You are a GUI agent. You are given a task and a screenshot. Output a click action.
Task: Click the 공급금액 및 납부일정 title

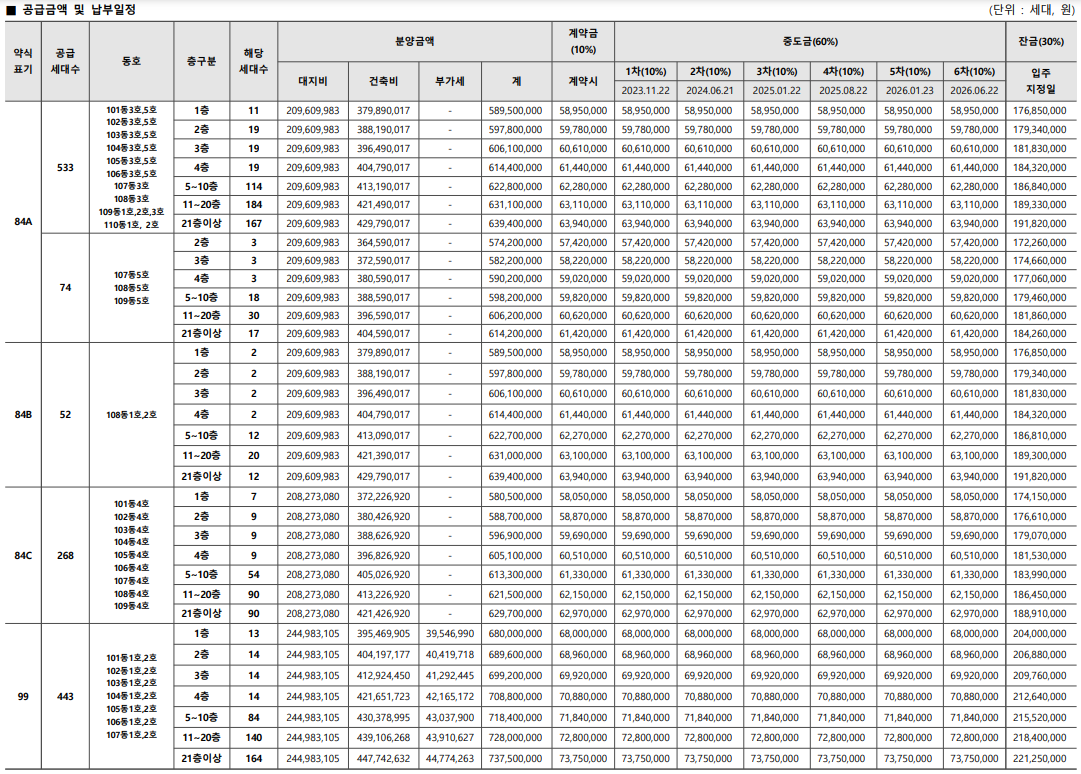click(79, 10)
